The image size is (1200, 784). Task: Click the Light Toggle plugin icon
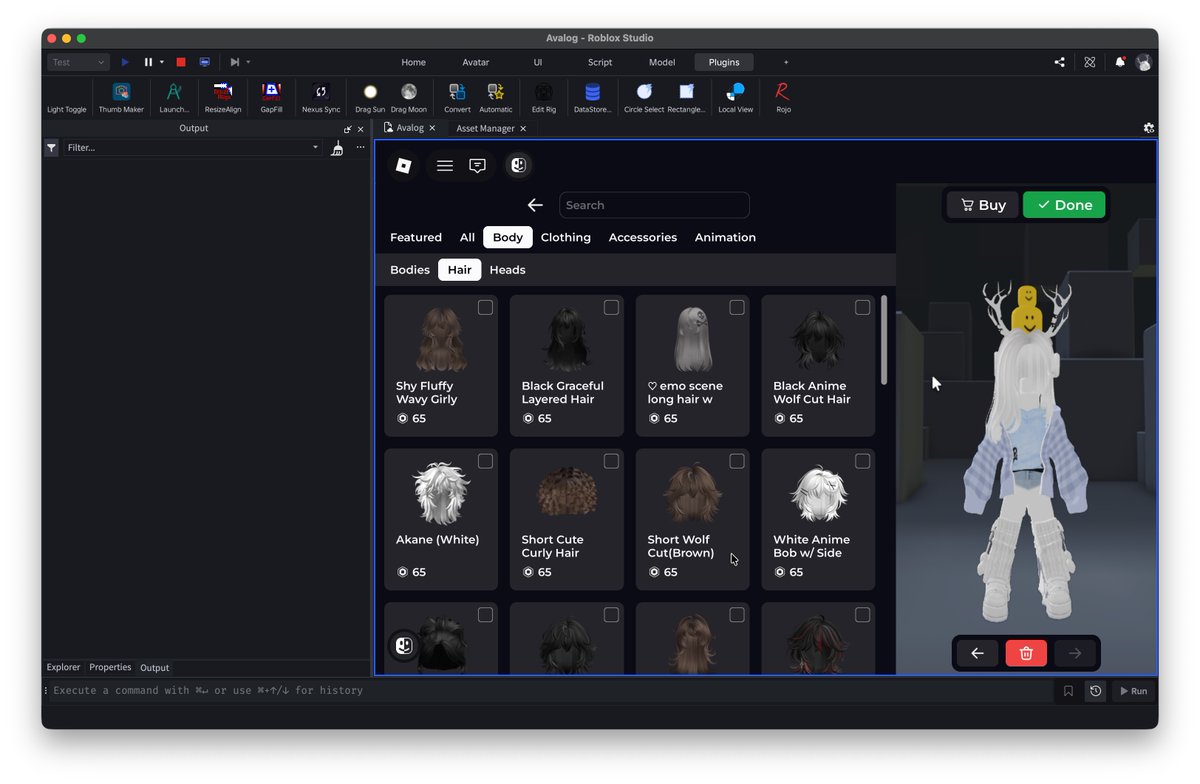tap(67, 98)
